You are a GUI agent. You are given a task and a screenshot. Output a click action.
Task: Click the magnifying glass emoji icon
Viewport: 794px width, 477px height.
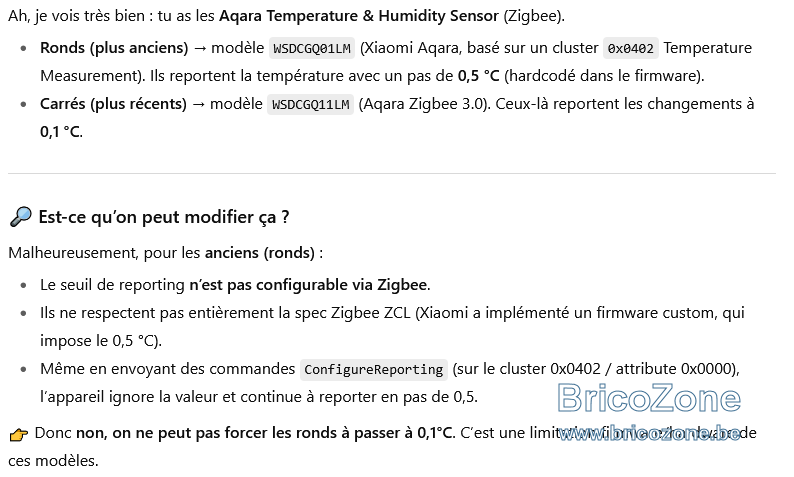click(x=20, y=217)
